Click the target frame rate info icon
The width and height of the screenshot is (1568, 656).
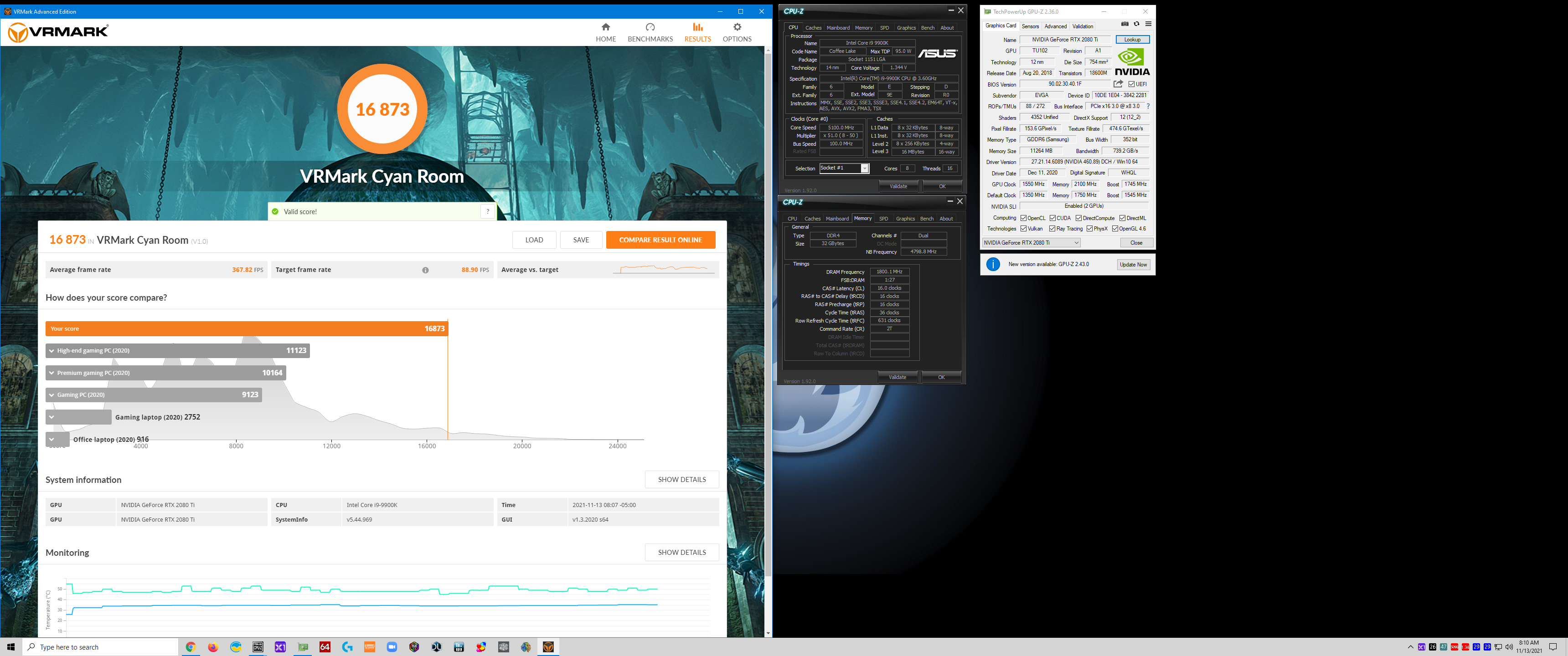425,270
